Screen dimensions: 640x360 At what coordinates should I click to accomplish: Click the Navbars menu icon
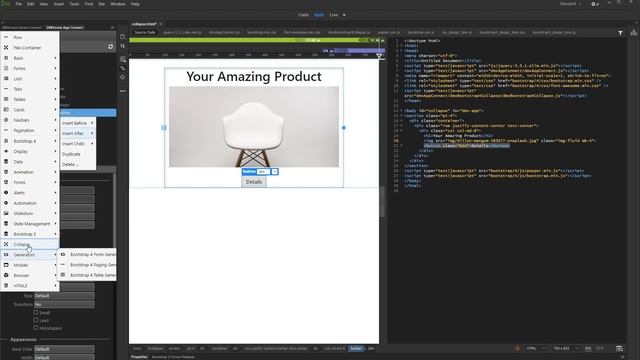[x=6, y=120]
